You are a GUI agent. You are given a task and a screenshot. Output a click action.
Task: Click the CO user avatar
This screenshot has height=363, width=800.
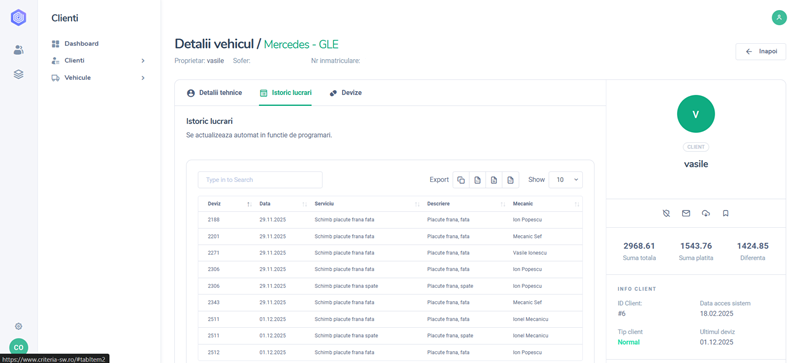coord(18,347)
